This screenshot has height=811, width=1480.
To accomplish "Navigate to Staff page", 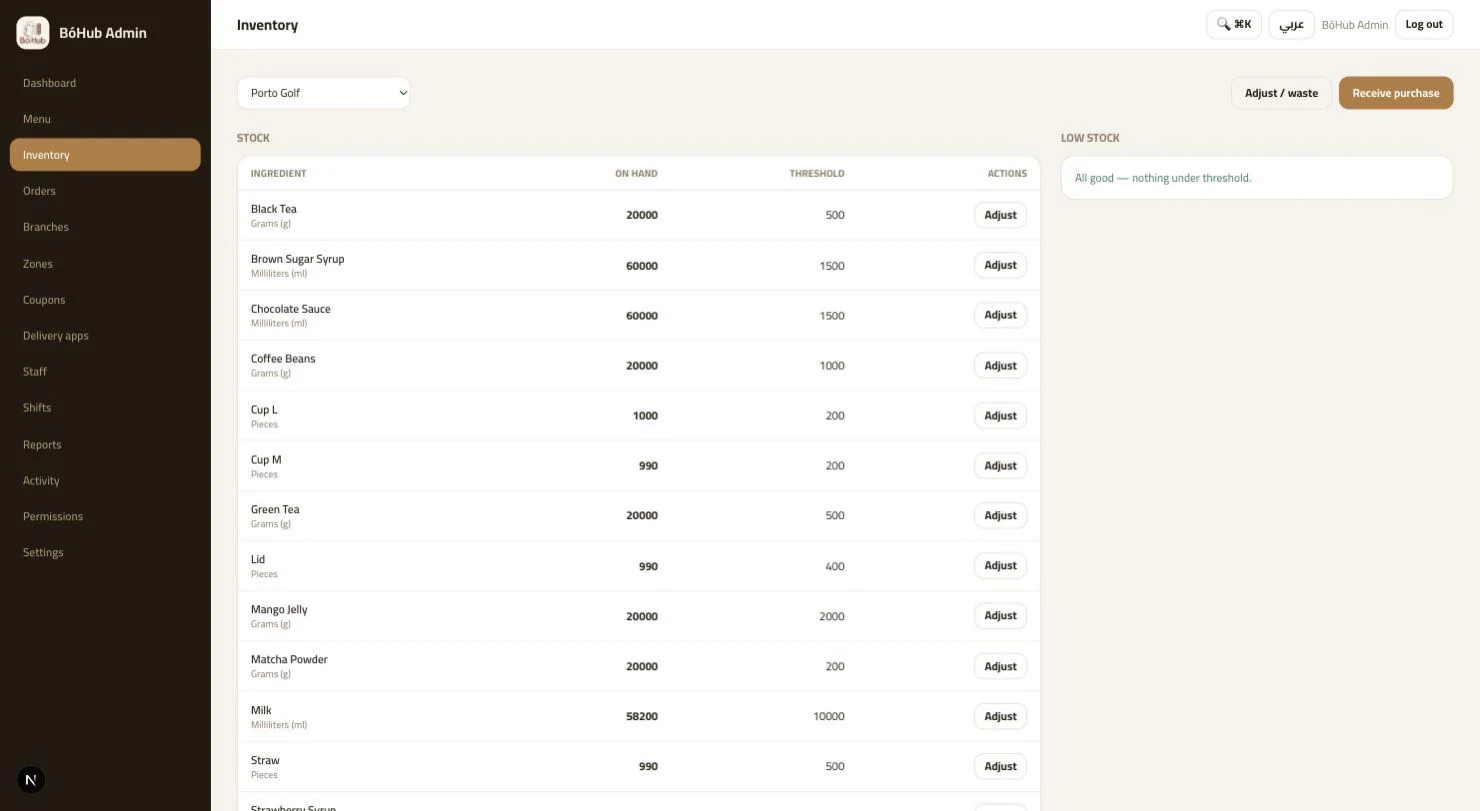I will pos(105,372).
